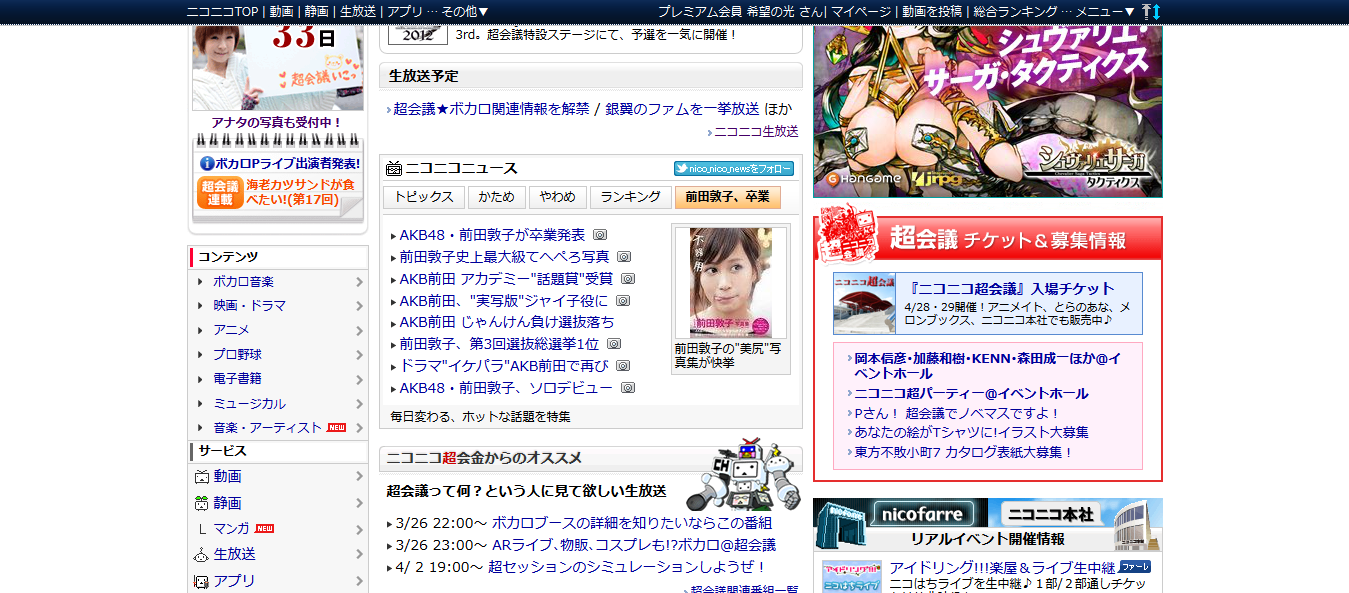The width and height of the screenshot is (1349, 593).
Task: Expand the ボカロ音楽 row chevron
Action: [359, 282]
